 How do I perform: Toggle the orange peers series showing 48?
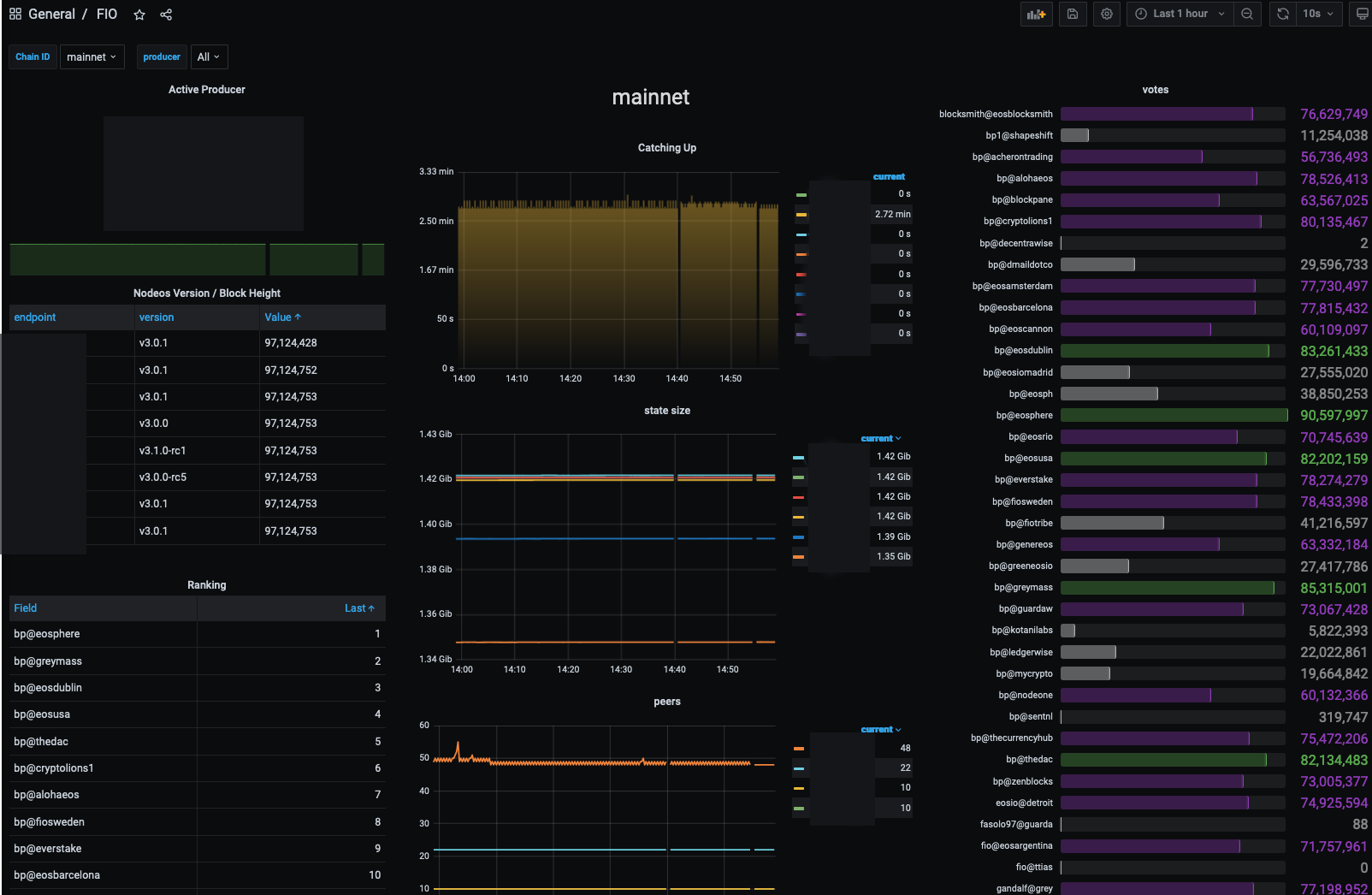[x=798, y=749]
